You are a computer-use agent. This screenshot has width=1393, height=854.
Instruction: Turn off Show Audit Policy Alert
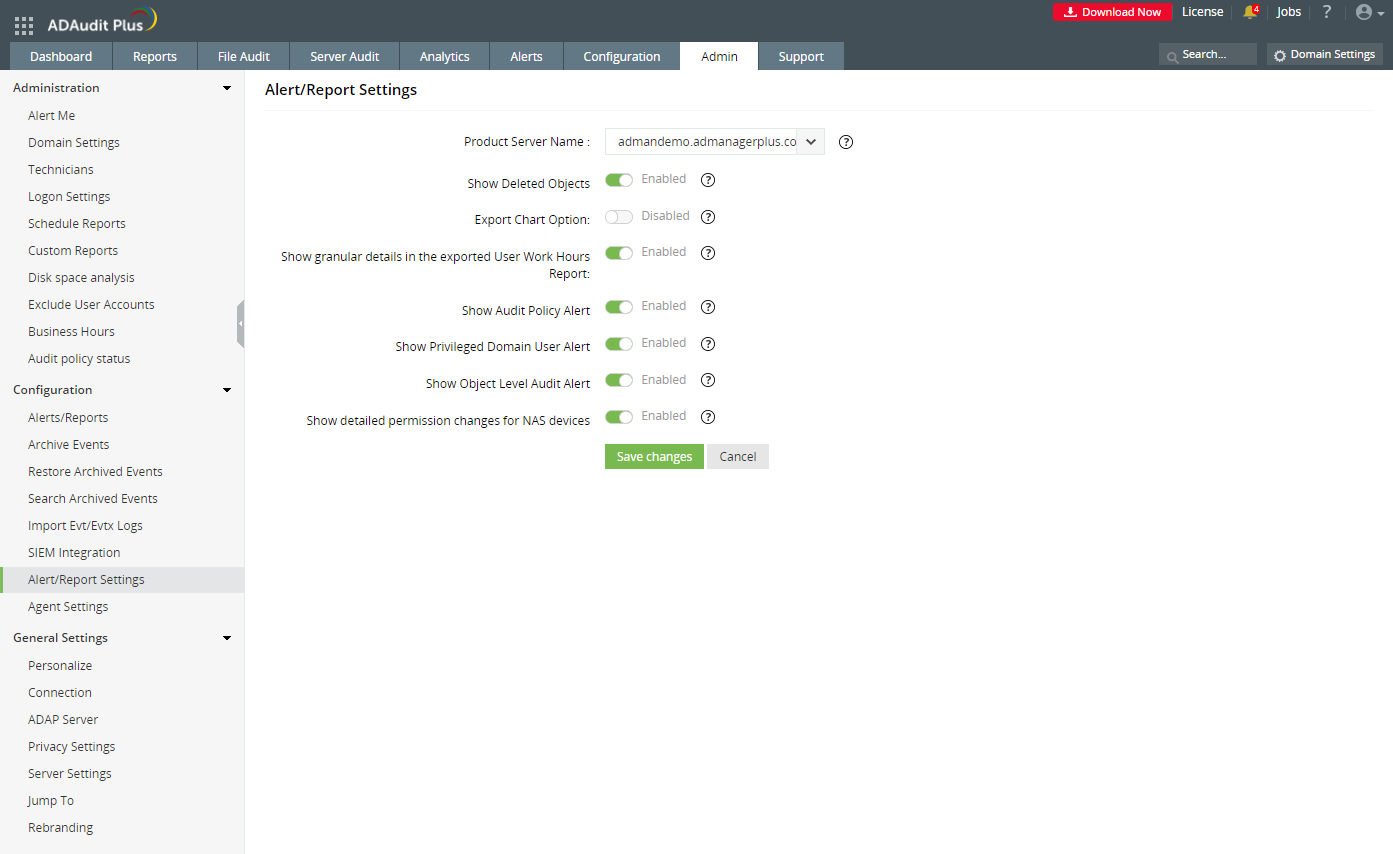[x=619, y=306]
